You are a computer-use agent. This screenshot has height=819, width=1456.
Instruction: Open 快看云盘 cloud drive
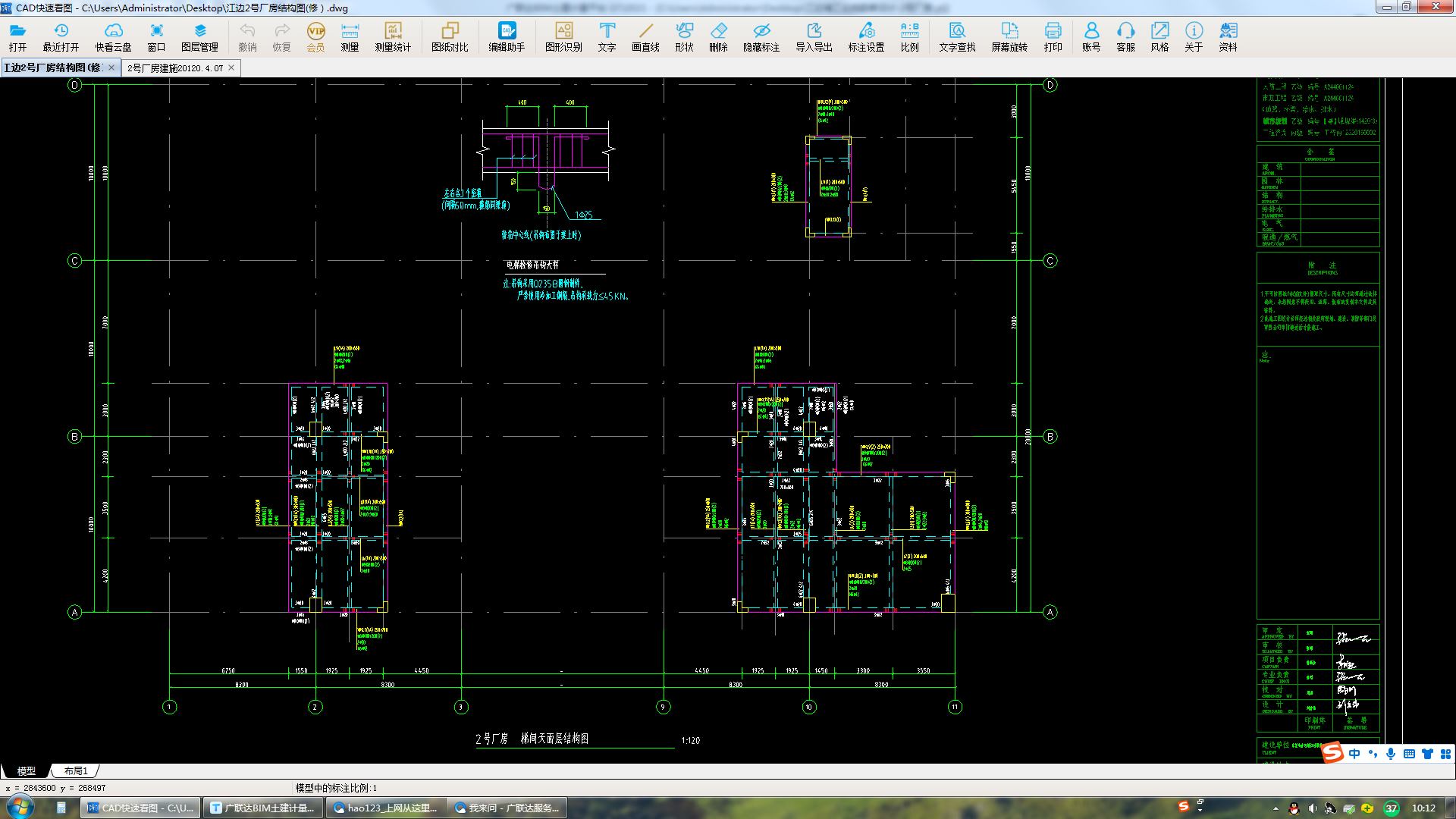pos(114,37)
